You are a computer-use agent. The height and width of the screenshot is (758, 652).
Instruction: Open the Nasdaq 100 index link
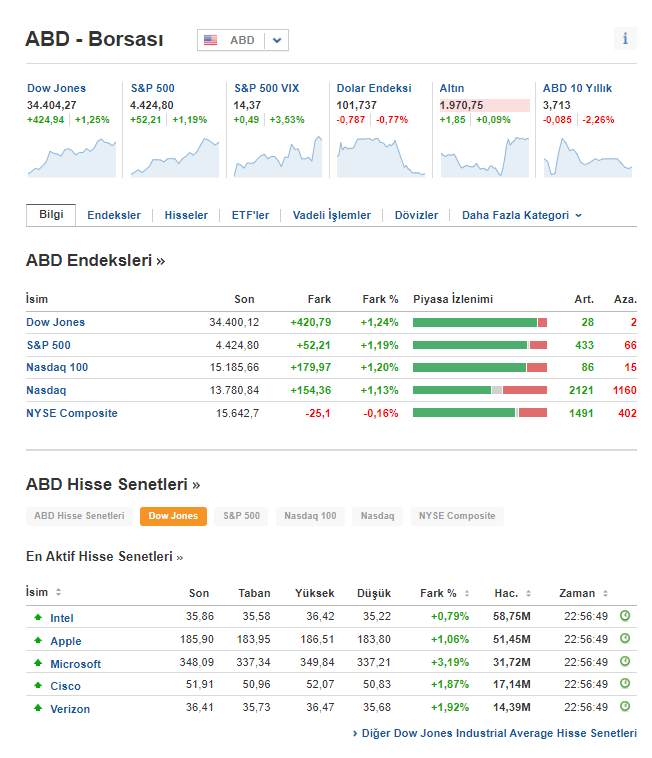(57, 367)
